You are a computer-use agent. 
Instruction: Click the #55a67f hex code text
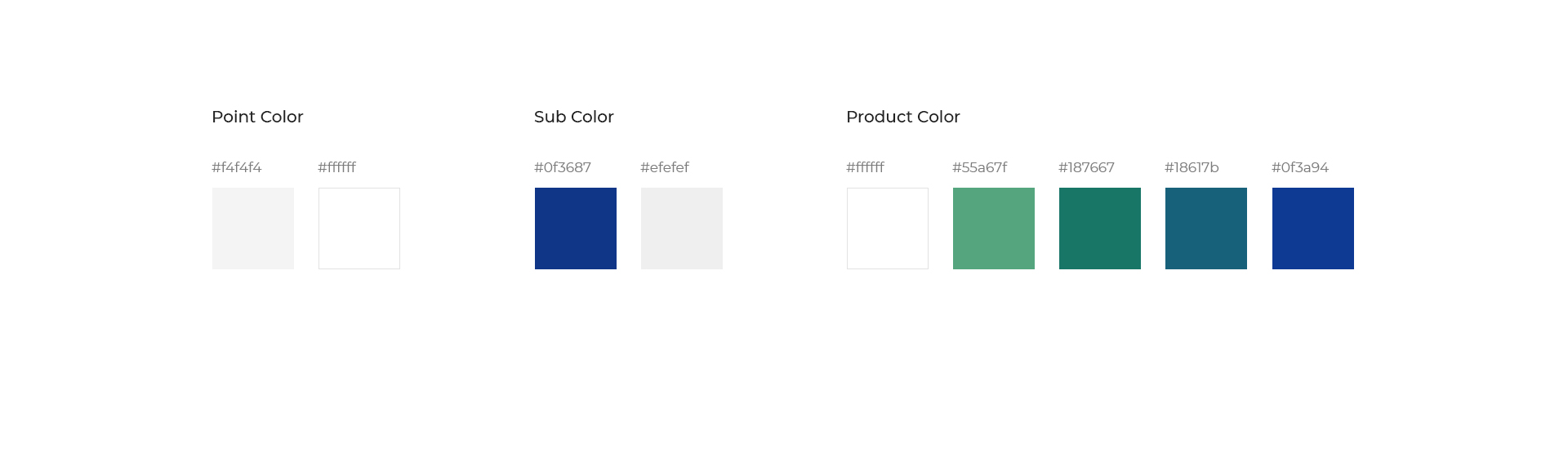pos(980,167)
